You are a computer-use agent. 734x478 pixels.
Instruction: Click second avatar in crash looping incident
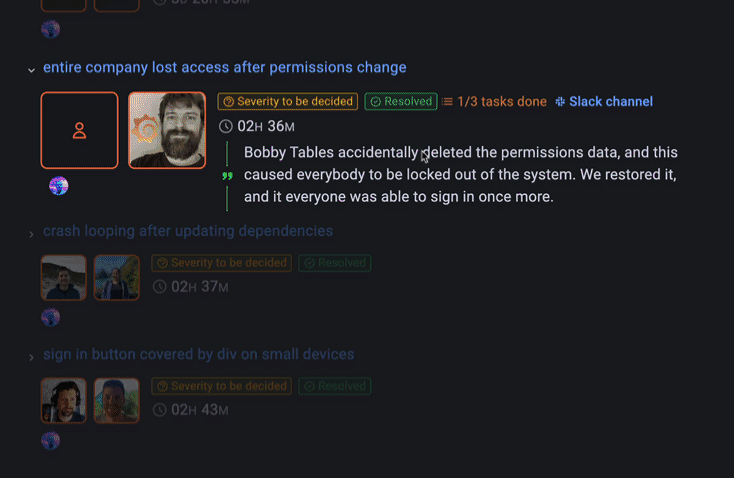116,277
